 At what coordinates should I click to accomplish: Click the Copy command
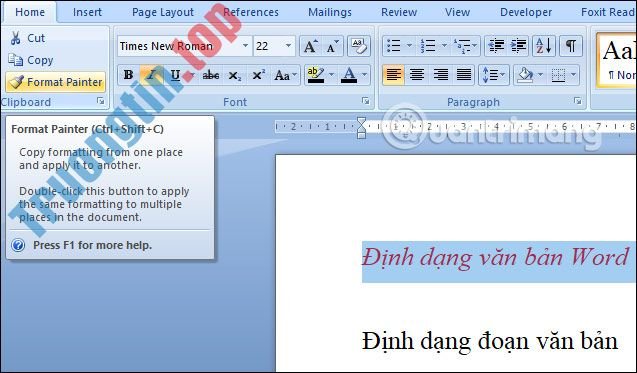tap(31, 60)
